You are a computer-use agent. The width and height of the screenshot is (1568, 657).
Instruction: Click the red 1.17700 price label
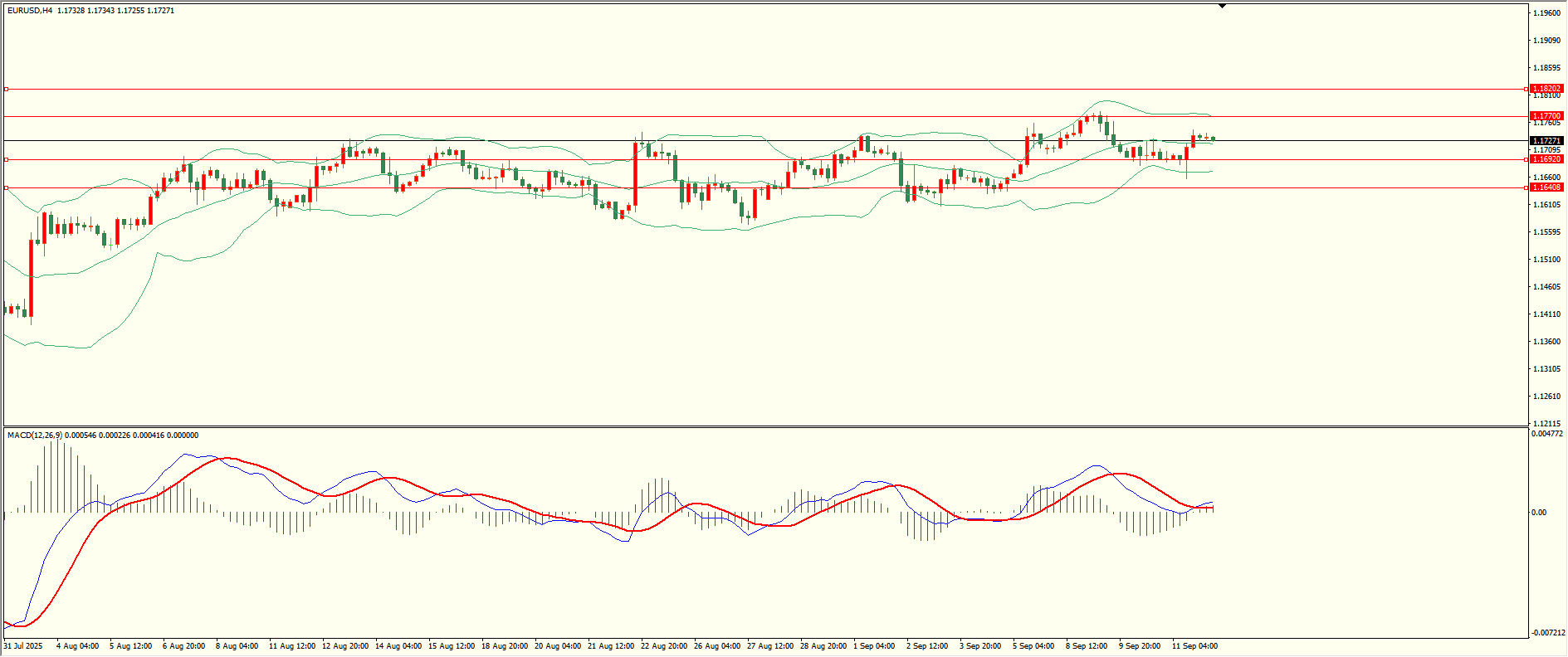click(1546, 117)
